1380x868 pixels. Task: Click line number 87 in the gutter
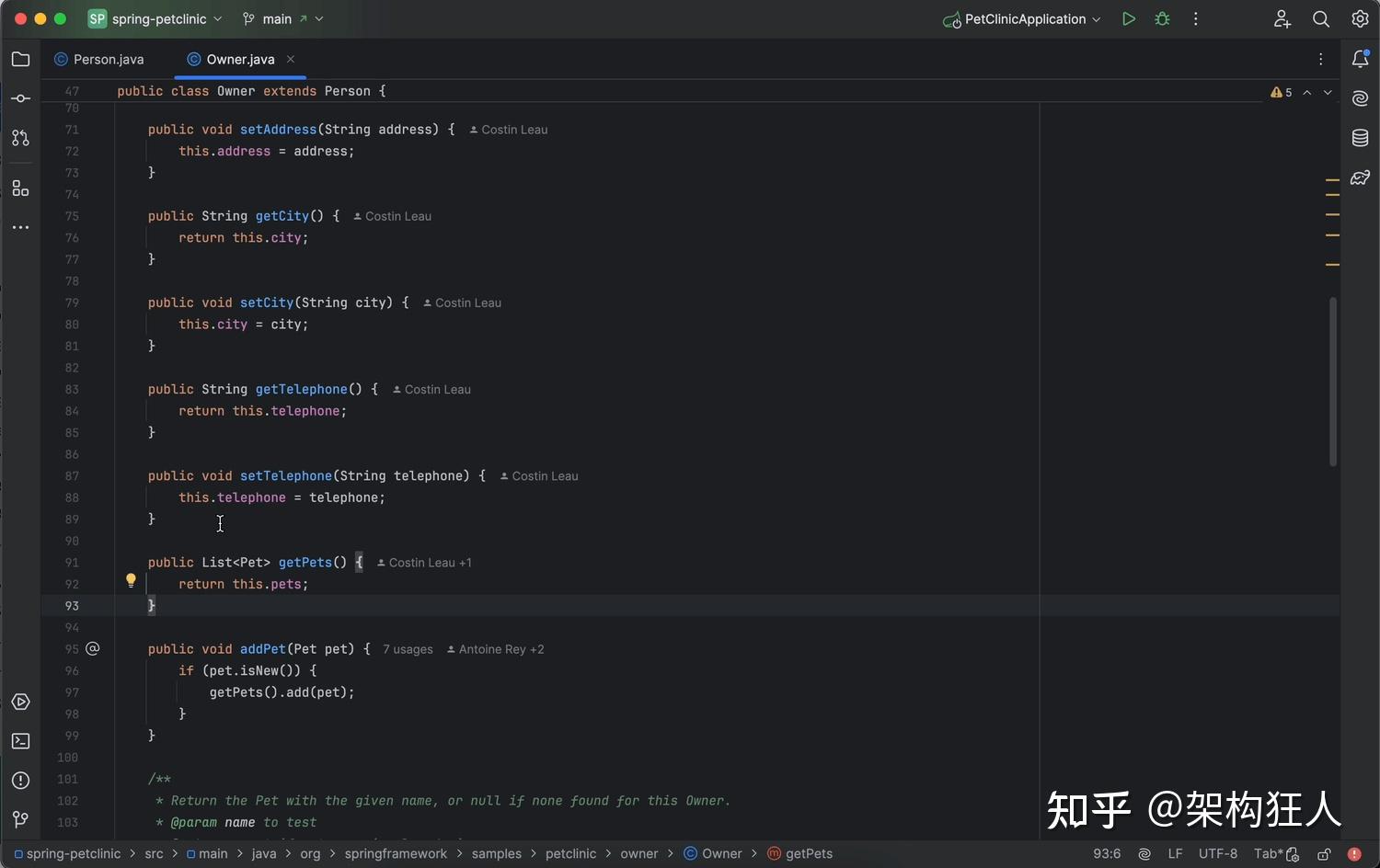[72, 476]
